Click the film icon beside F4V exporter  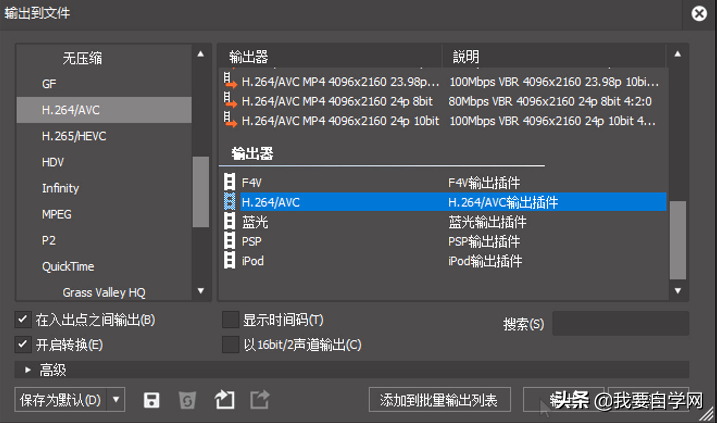230,182
